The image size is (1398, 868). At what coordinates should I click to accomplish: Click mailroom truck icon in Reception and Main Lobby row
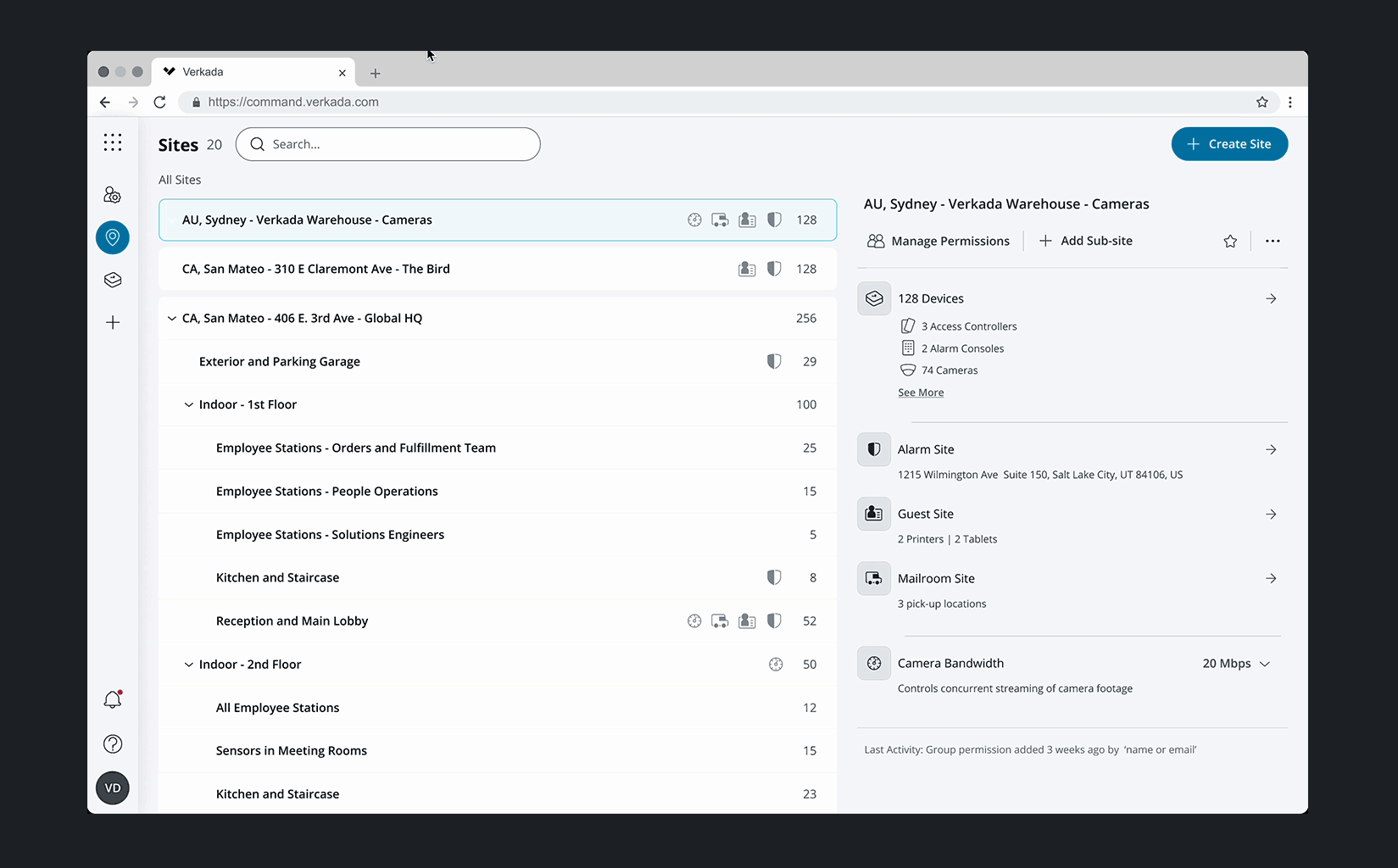720,621
